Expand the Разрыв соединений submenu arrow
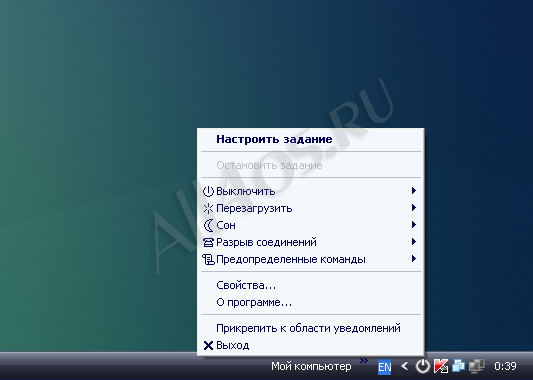This screenshot has height=380, width=533. click(x=414, y=241)
